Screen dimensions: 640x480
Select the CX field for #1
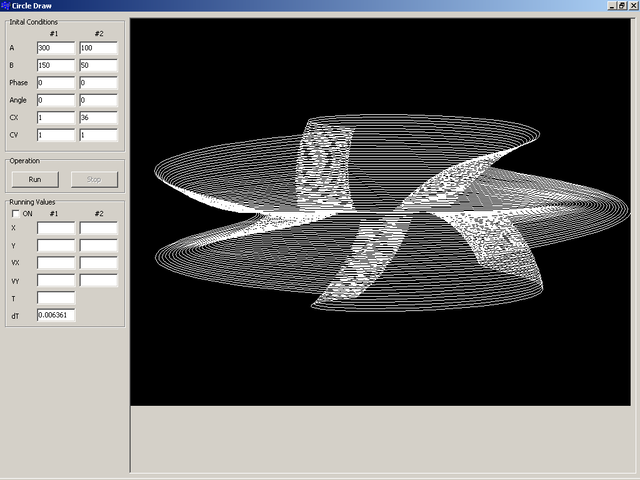point(56,118)
